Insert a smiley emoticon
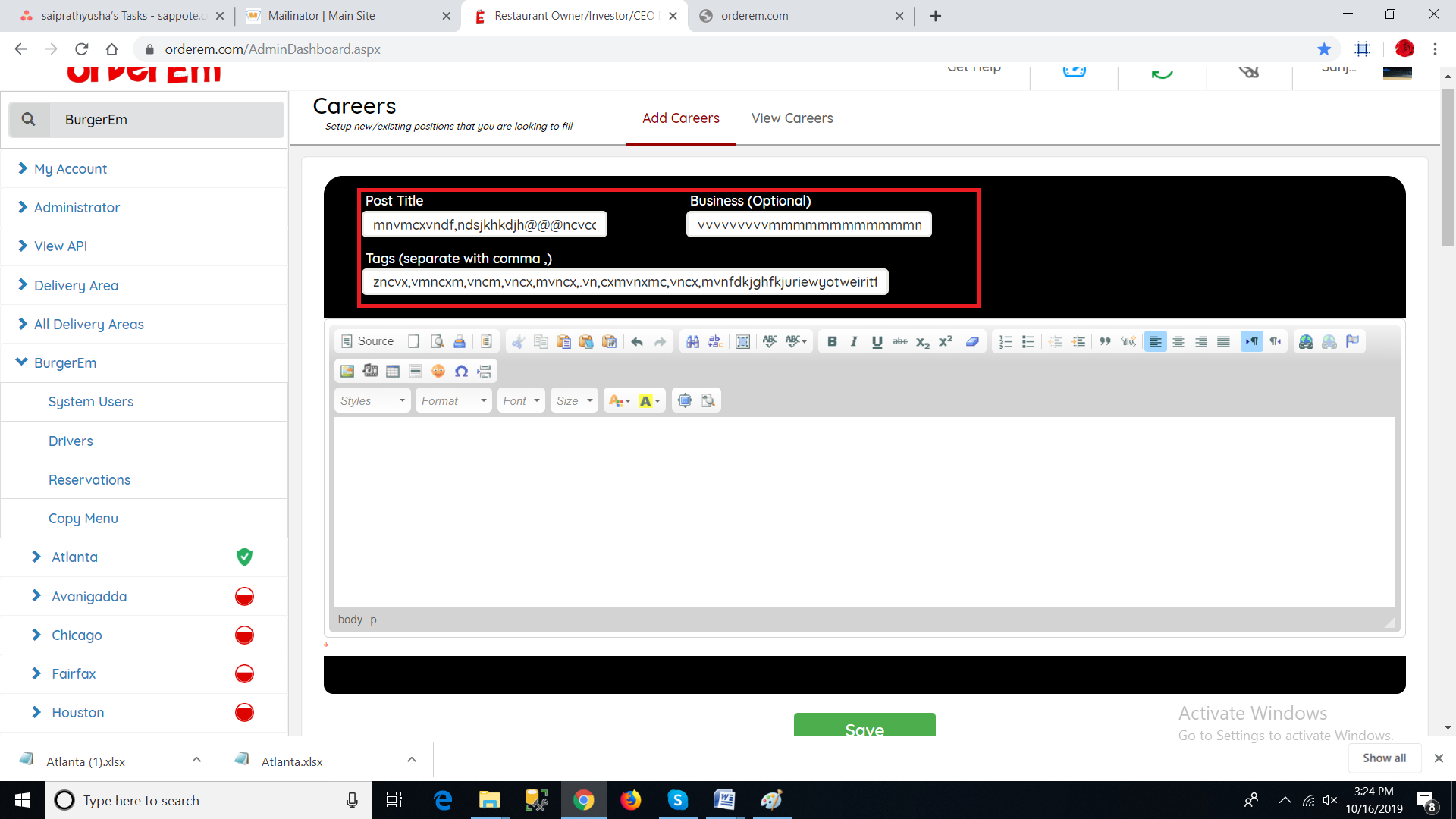Image resolution: width=1456 pixels, height=819 pixels. (x=438, y=371)
